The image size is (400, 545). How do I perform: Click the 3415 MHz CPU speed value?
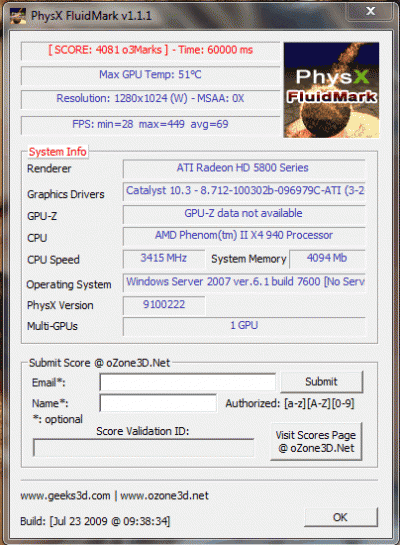pos(164,258)
